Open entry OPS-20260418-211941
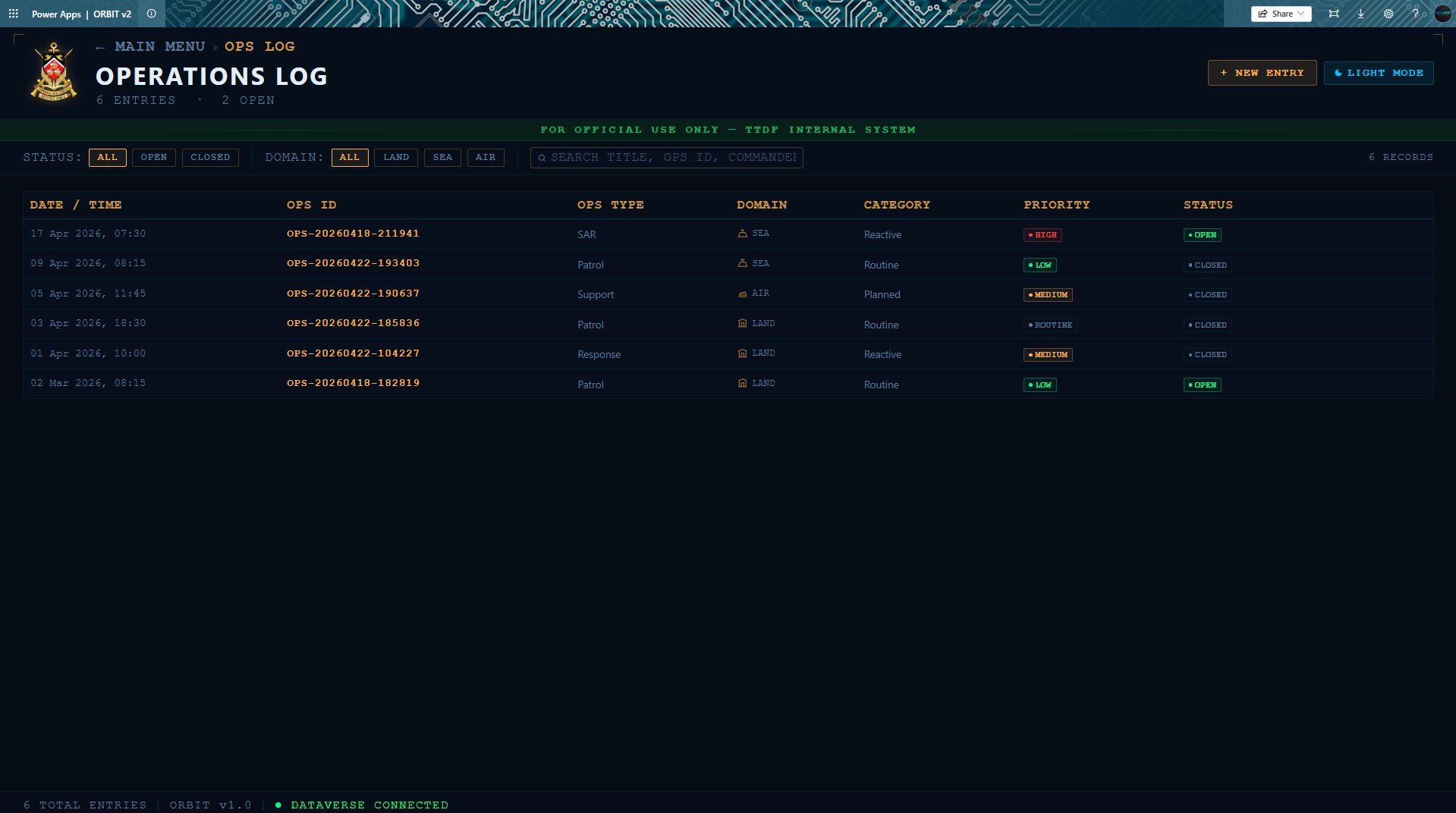This screenshot has width=1456, height=813. 353,234
